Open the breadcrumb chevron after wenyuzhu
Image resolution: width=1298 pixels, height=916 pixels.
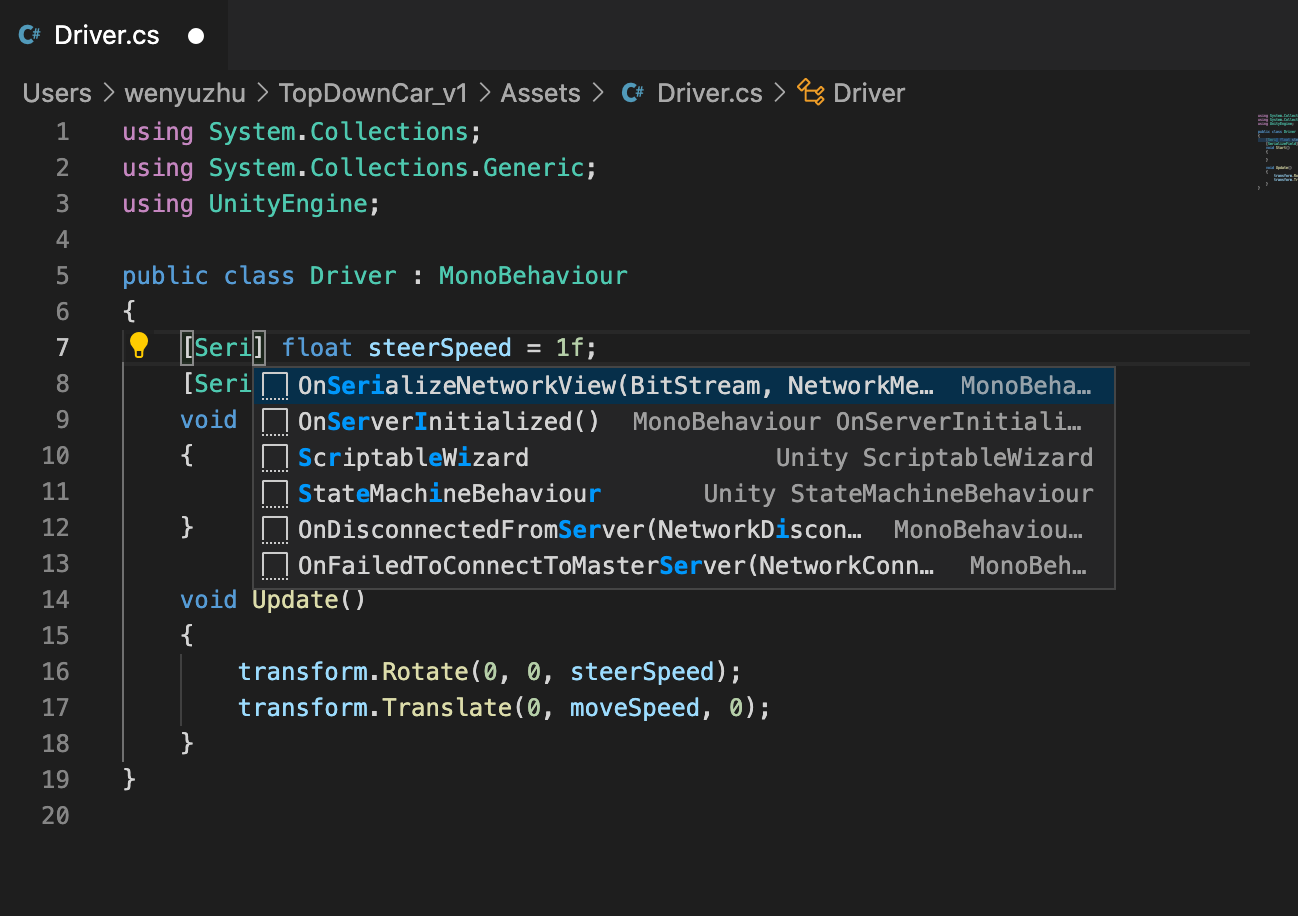[x=264, y=92]
